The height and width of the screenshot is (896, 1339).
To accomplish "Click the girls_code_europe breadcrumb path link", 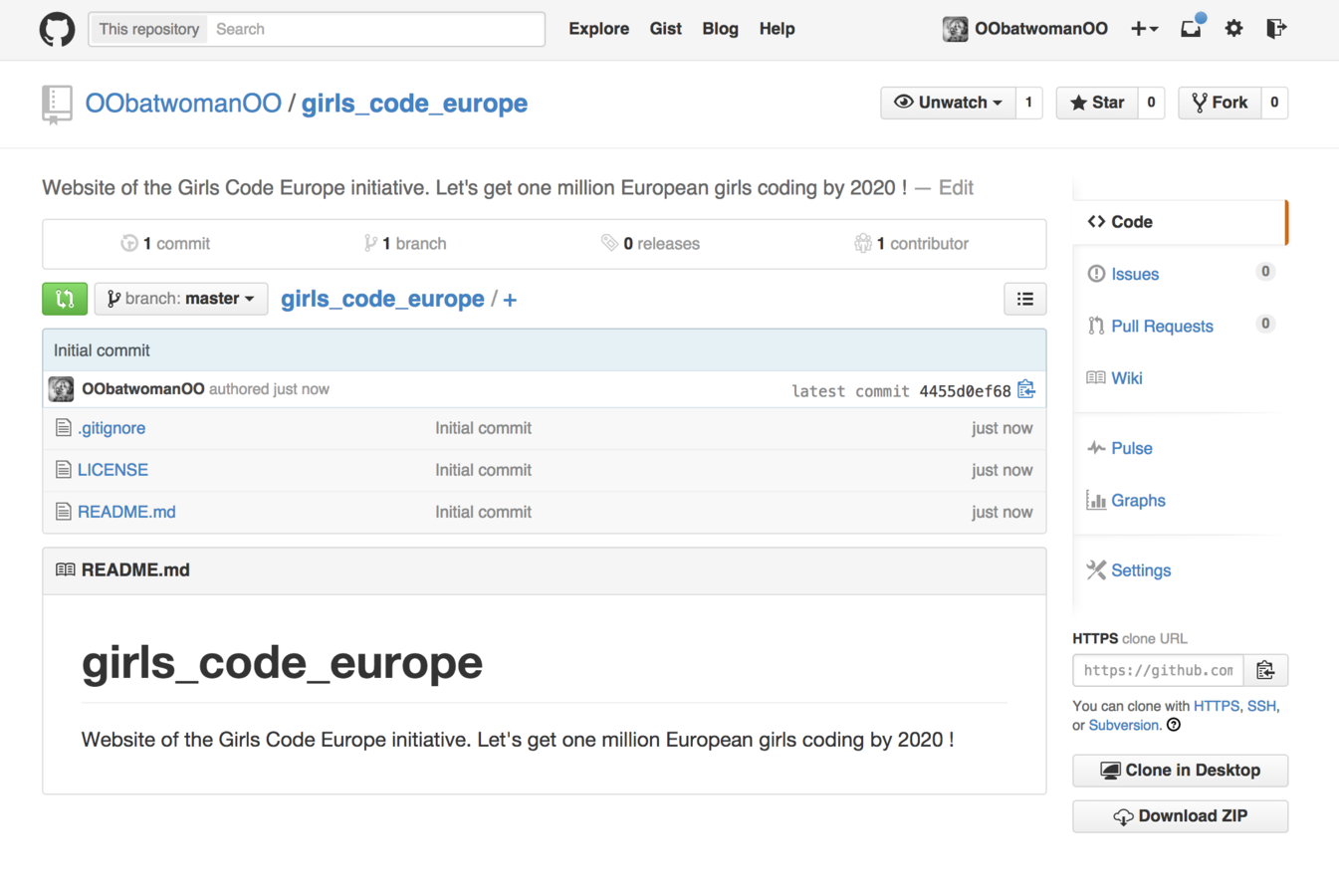I will click(382, 299).
